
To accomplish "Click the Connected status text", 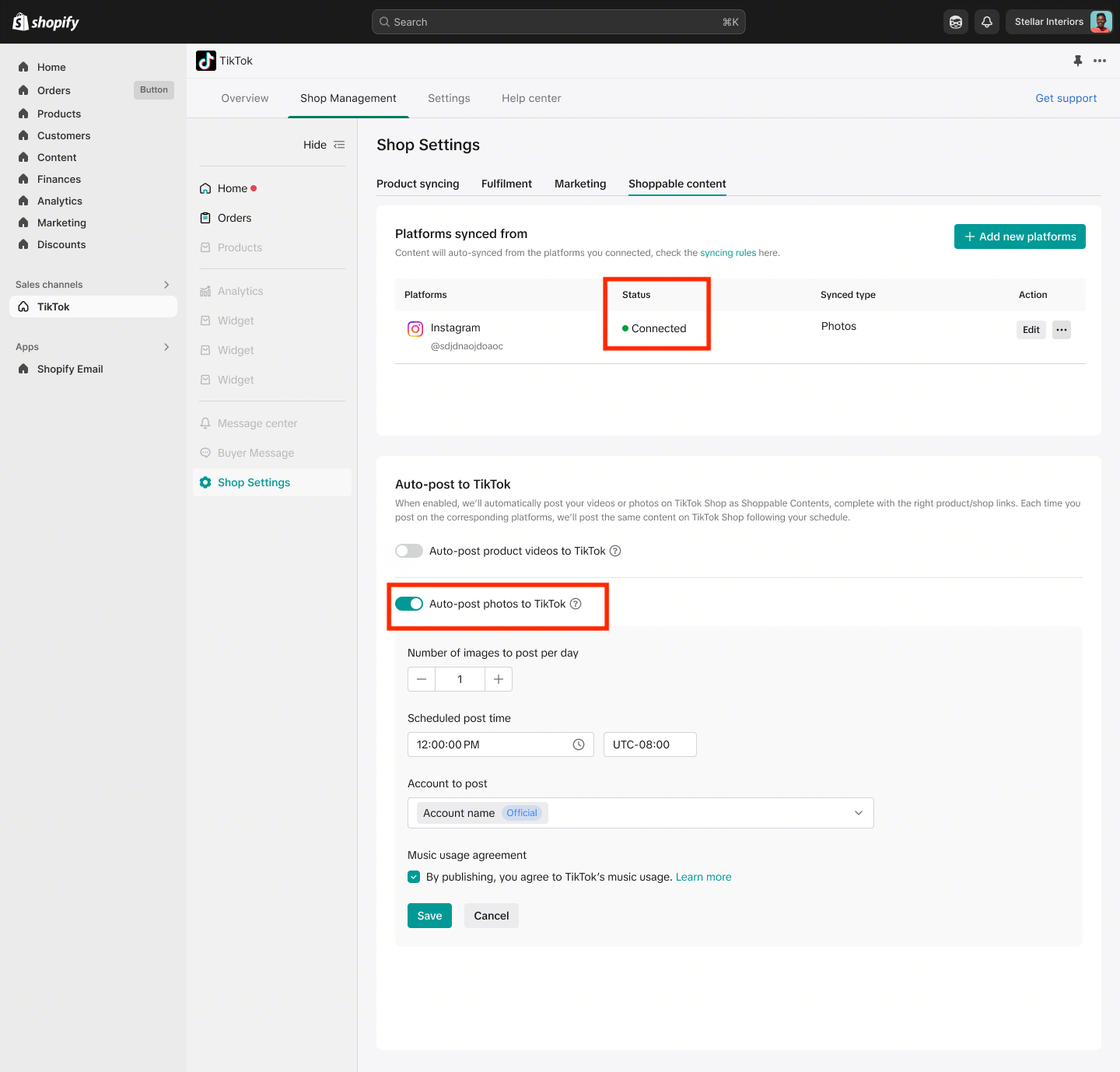I will pyautogui.click(x=659, y=328).
